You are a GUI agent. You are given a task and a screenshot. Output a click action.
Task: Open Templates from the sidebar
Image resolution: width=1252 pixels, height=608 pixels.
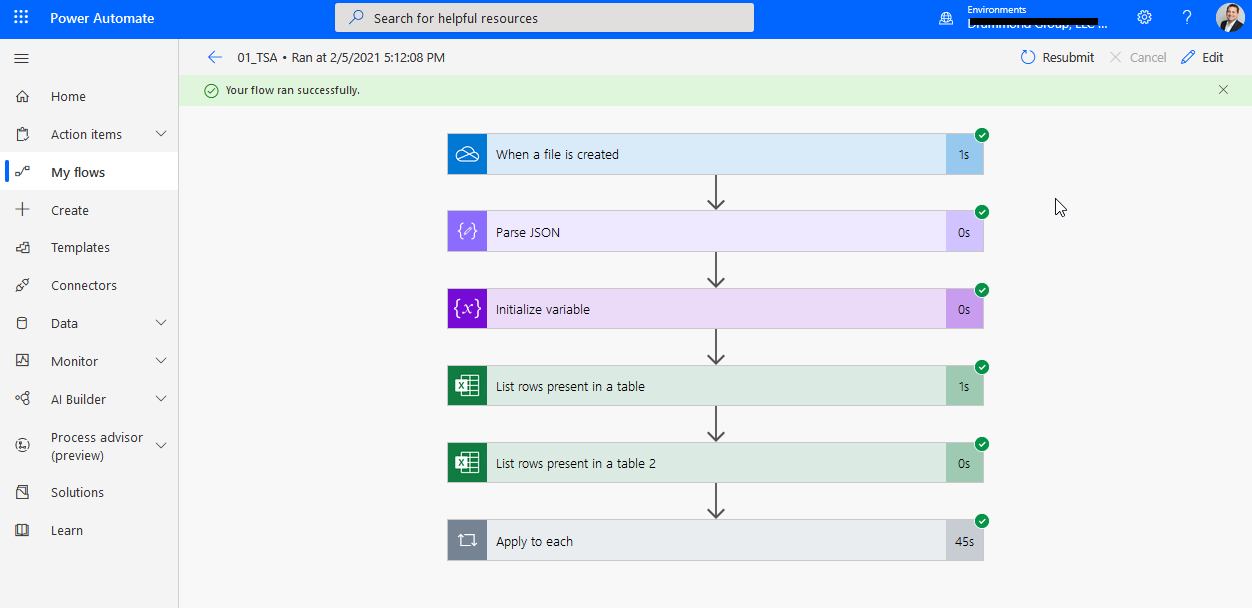click(x=80, y=247)
